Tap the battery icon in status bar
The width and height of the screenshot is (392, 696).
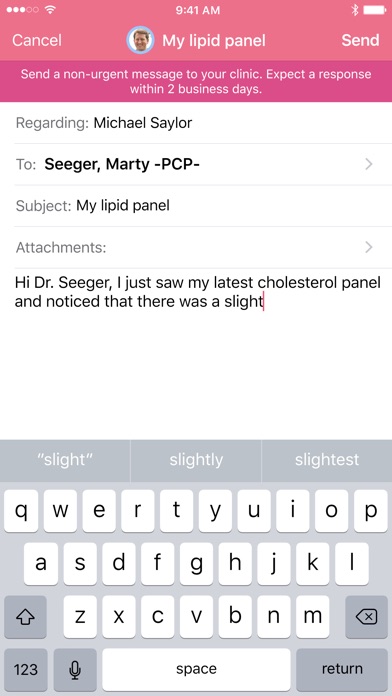click(375, 10)
